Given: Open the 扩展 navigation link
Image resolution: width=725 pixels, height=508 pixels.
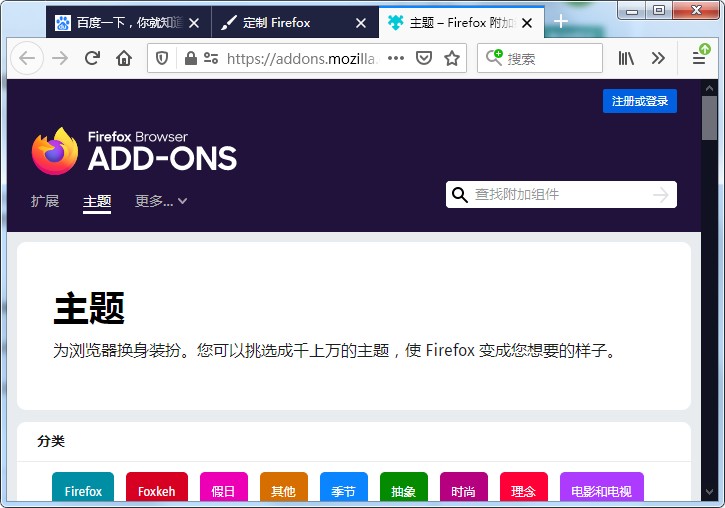Looking at the screenshot, I should point(45,201).
